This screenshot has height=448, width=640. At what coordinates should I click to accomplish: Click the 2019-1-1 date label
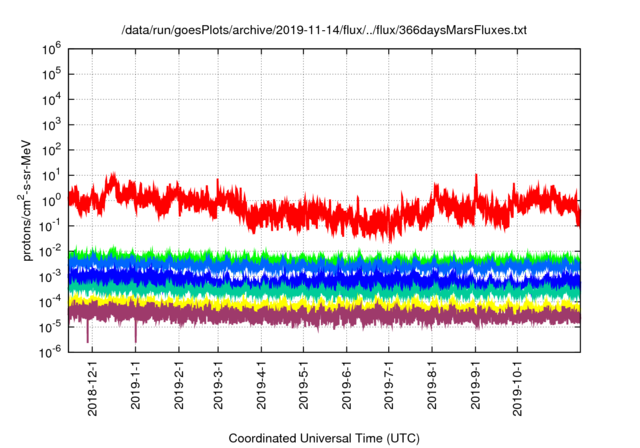click(x=136, y=385)
